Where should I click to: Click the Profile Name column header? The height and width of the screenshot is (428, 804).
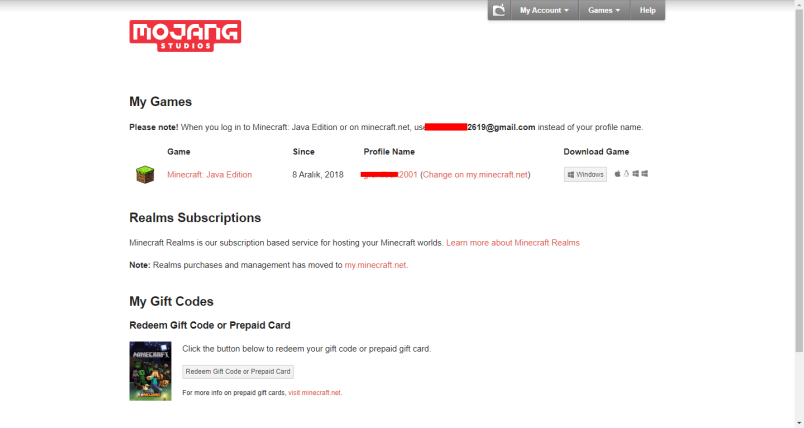point(389,152)
